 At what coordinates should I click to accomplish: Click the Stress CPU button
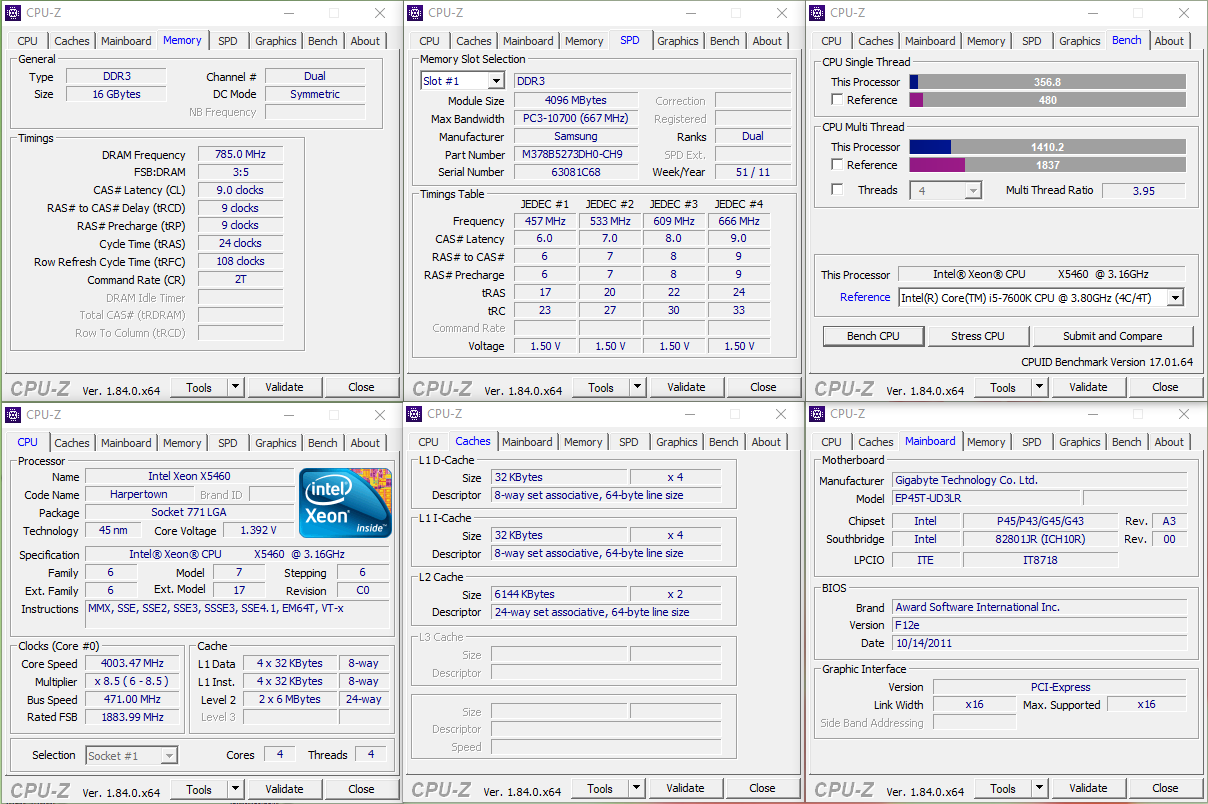[978, 336]
